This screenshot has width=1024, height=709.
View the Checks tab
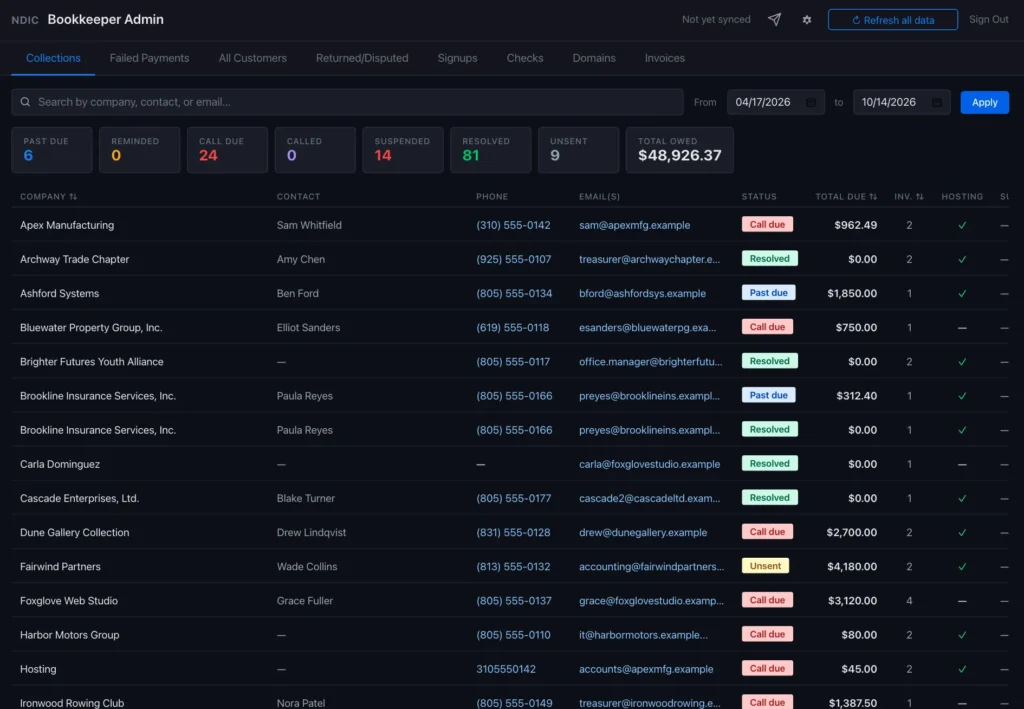point(525,58)
